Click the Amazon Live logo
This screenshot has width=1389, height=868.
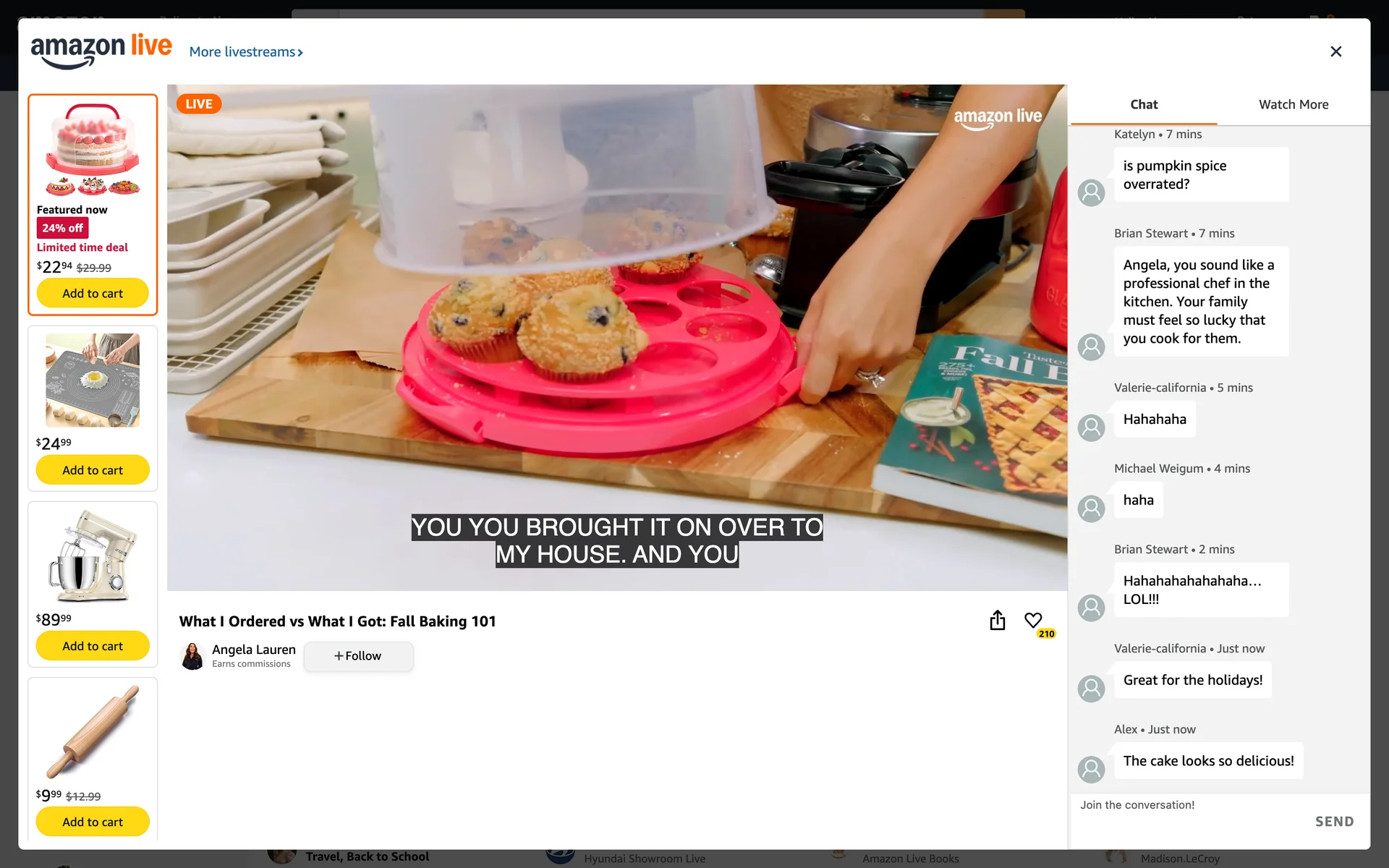coord(101,51)
